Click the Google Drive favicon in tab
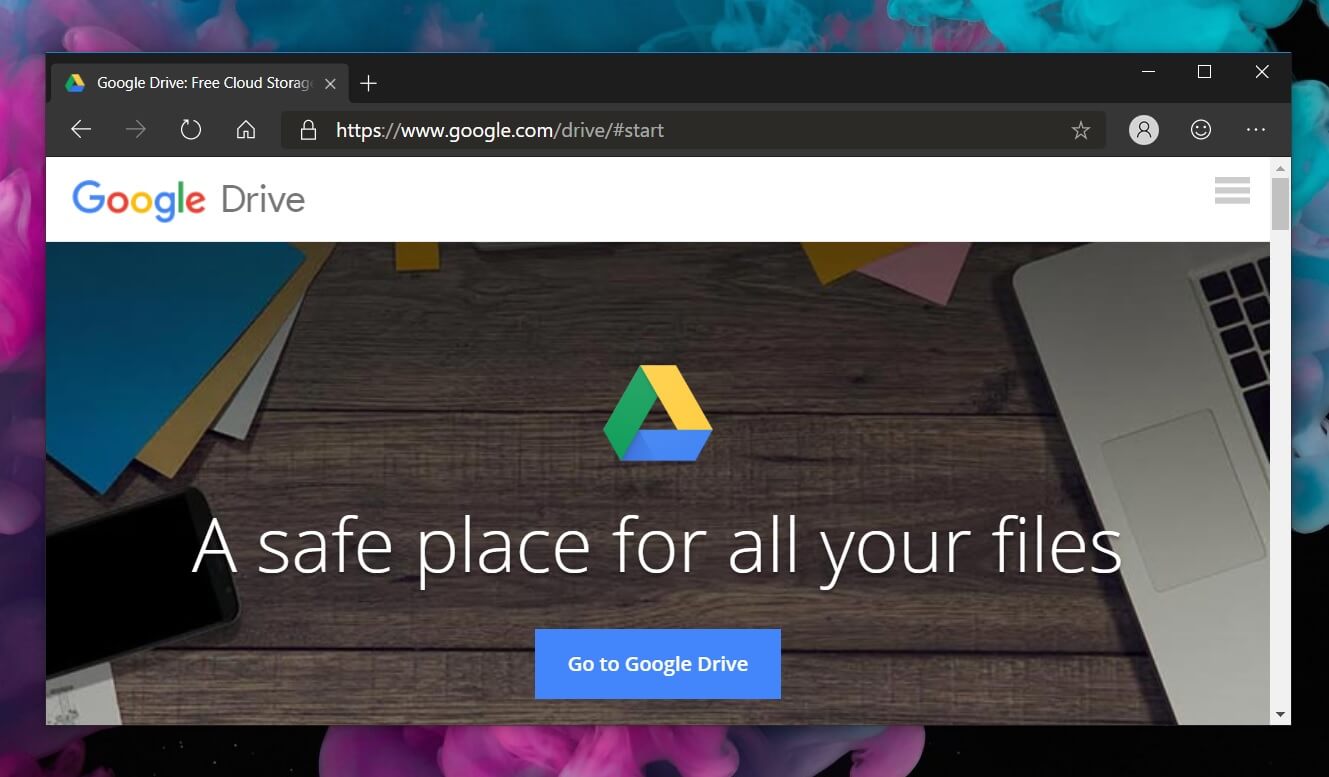The height and width of the screenshot is (777, 1329). coord(75,83)
